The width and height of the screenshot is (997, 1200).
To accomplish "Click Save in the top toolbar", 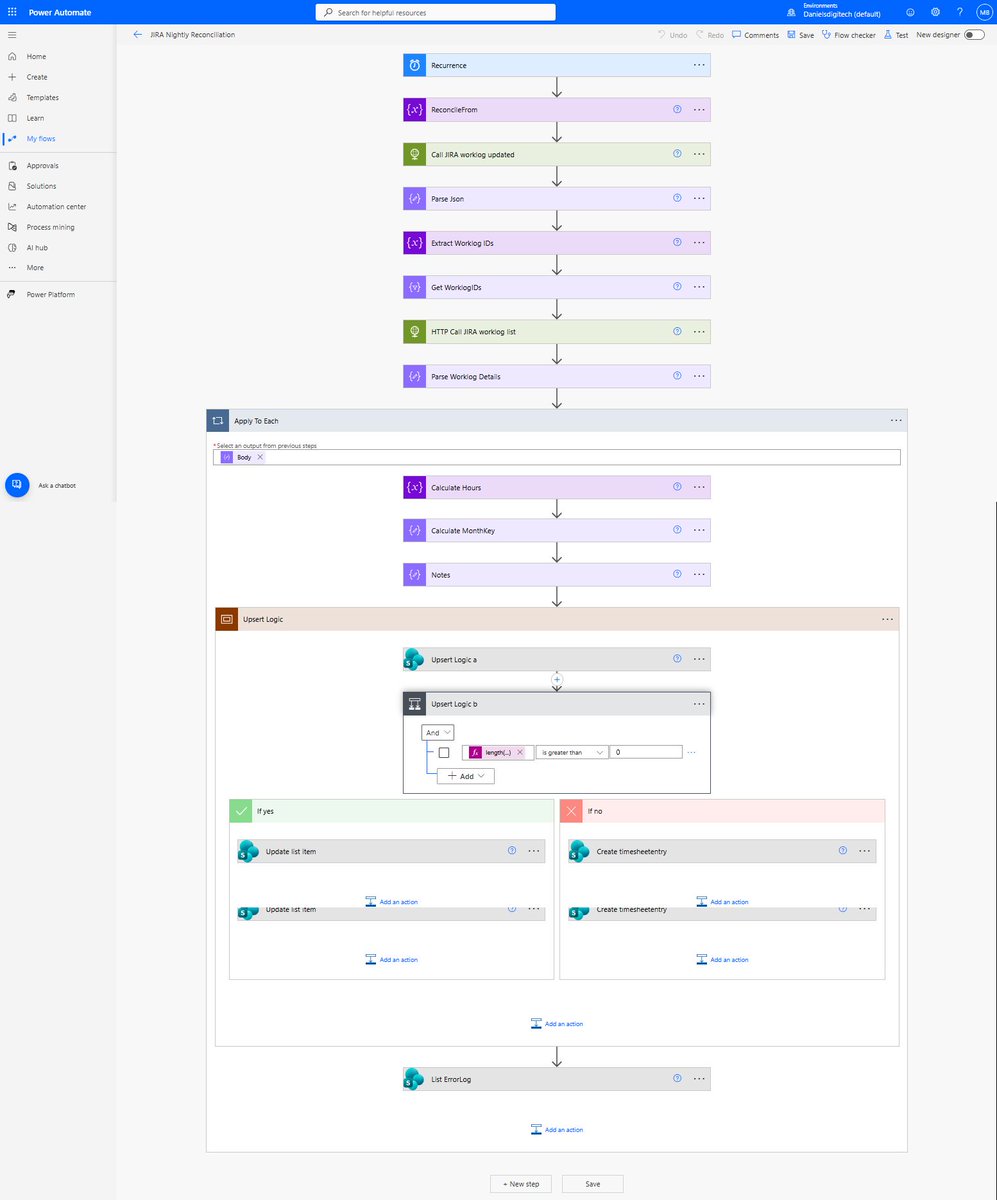I will (x=800, y=34).
